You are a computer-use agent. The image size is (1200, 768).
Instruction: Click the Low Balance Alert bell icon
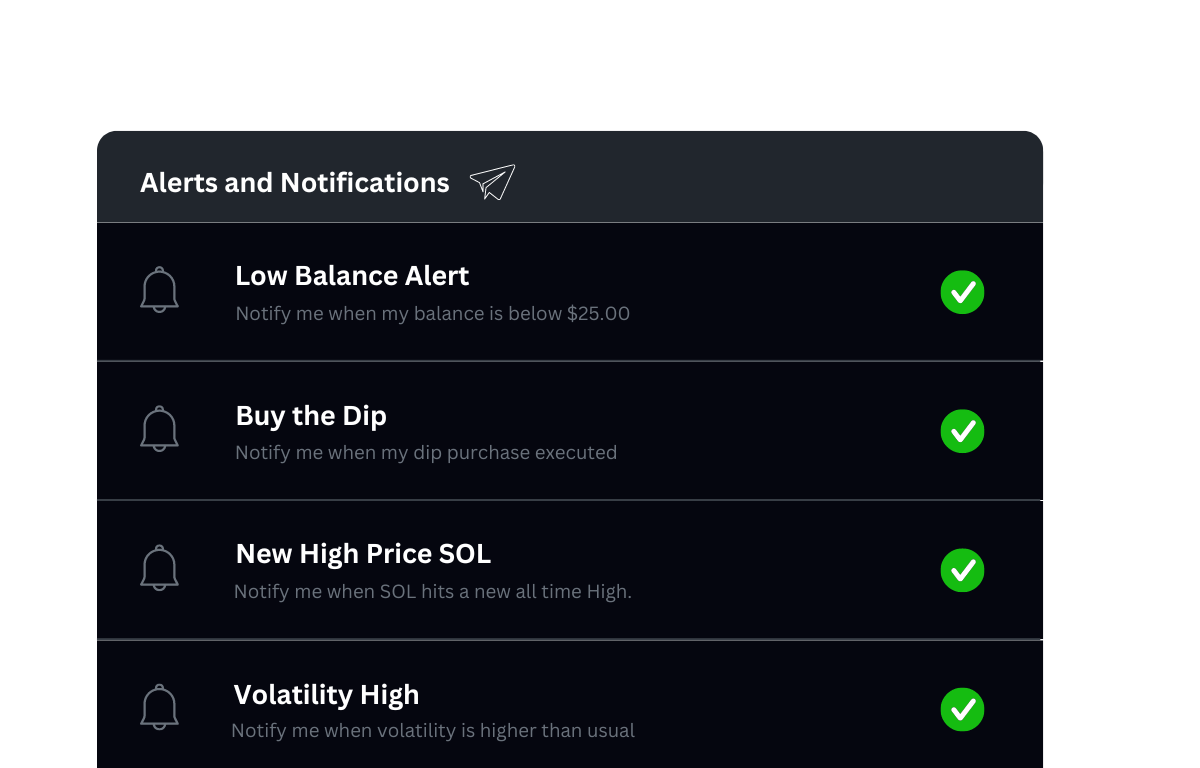coord(159,291)
